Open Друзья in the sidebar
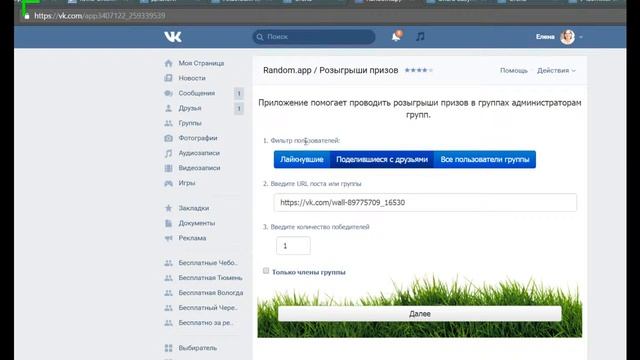This screenshot has height=360, width=640. 190,108
